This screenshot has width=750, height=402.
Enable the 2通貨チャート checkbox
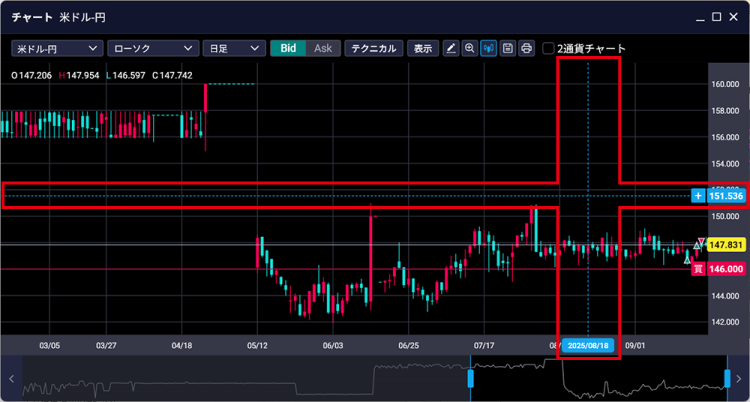click(x=549, y=48)
